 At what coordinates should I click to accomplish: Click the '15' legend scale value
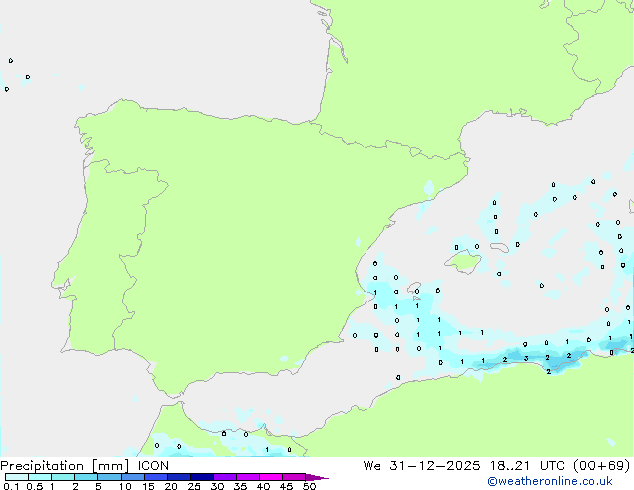click(148, 486)
